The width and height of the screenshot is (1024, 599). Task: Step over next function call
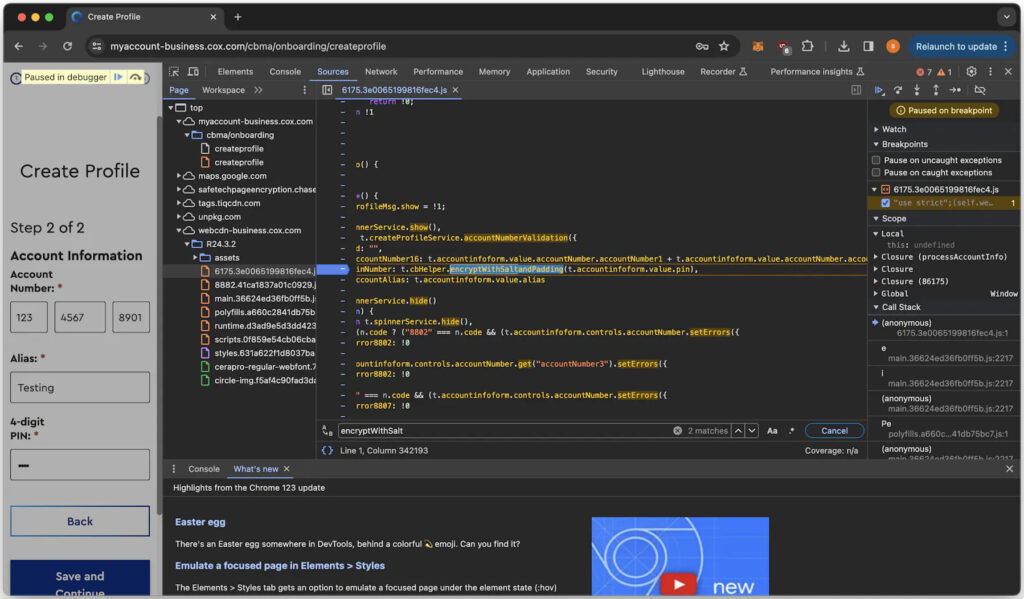coord(898,90)
